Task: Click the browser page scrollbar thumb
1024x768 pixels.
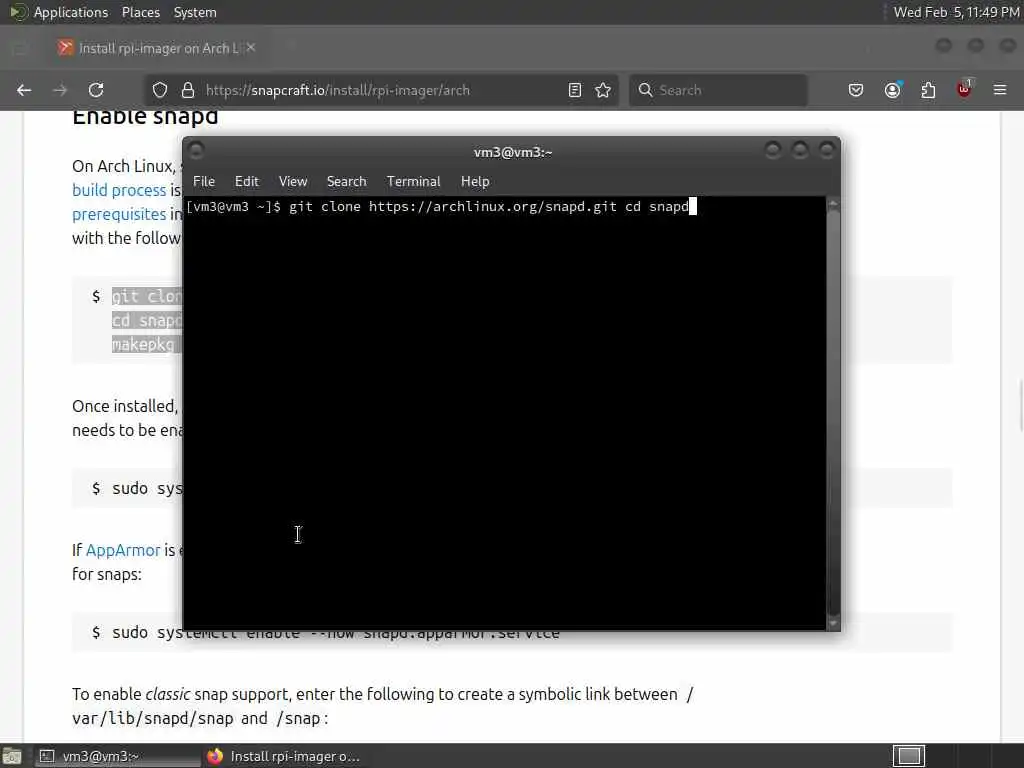Action: tap(1020, 405)
